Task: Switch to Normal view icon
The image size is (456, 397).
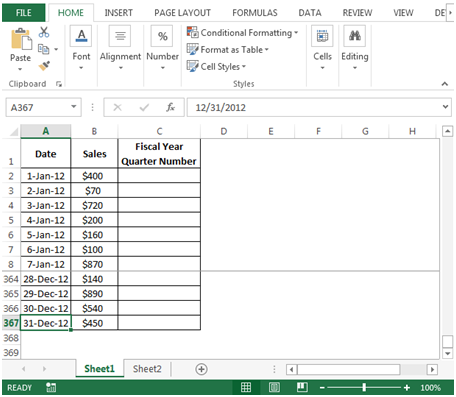Action: 246,387
